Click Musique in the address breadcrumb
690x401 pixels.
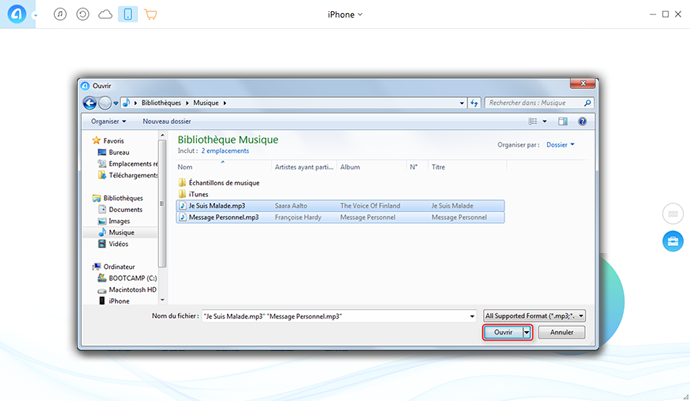coord(206,103)
